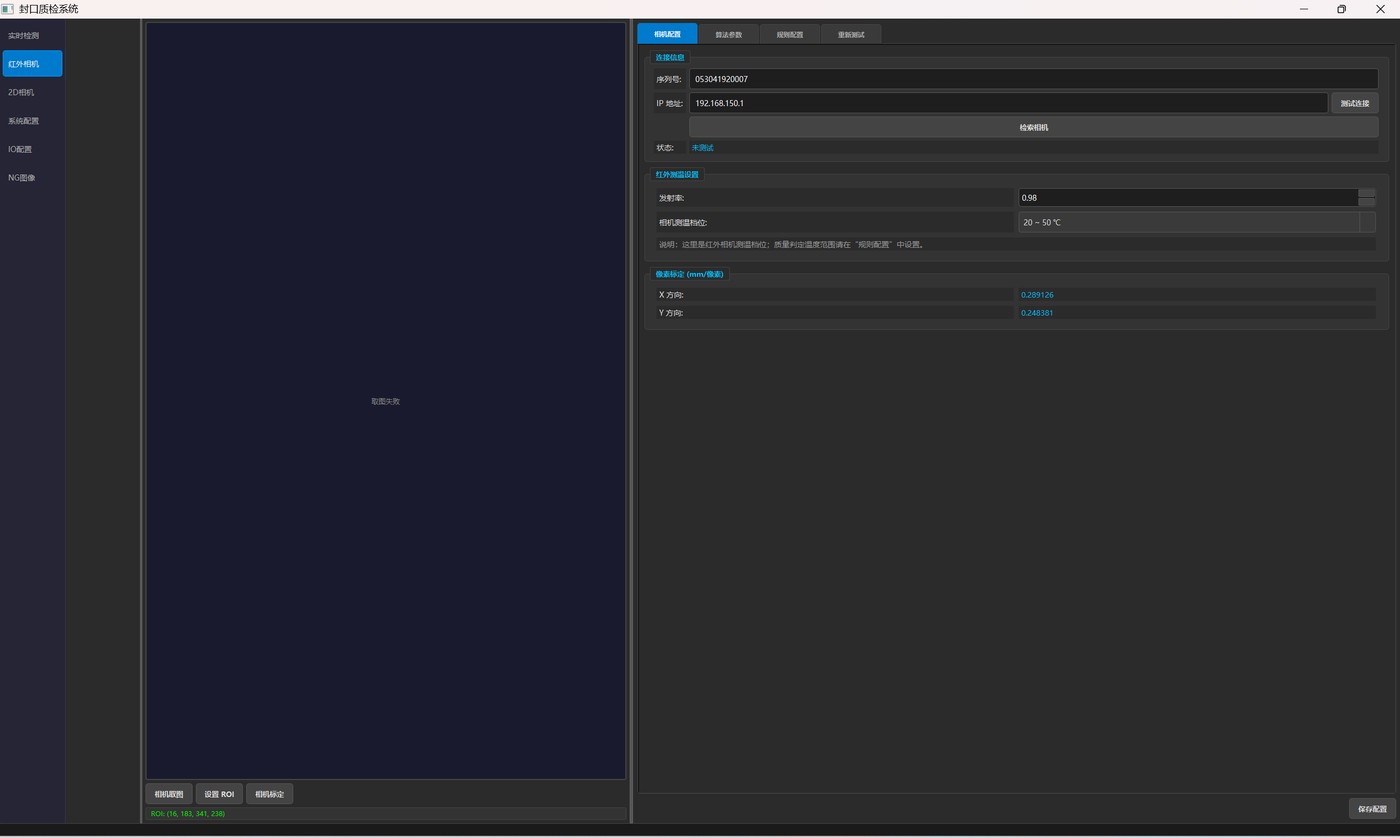Increase 发射率 with the up arrow
Image resolution: width=1400 pixels, height=838 pixels.
pyautogui.click(x=1366, y=193)
